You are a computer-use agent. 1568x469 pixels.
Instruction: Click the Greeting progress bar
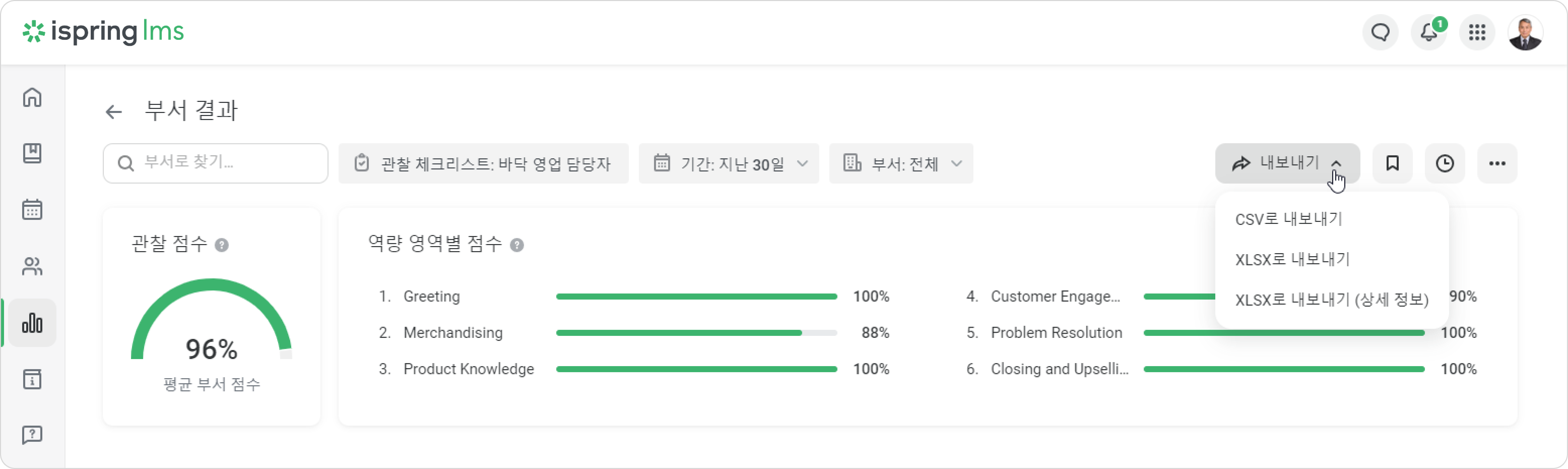tap(696, 297)
